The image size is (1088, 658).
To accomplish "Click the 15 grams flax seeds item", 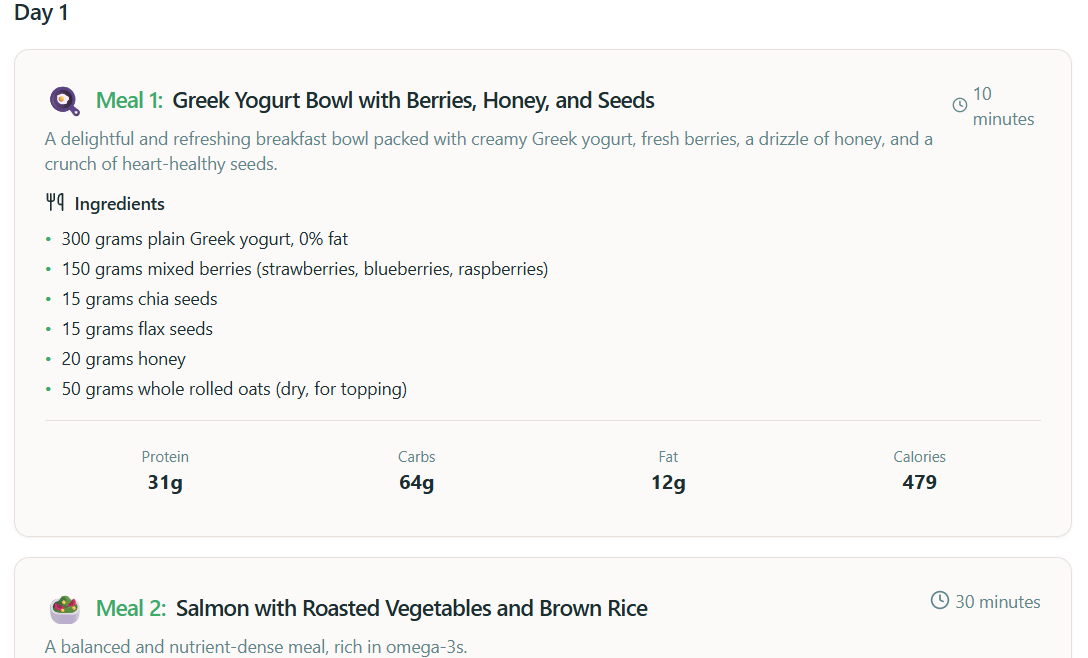I will point(137,329).
